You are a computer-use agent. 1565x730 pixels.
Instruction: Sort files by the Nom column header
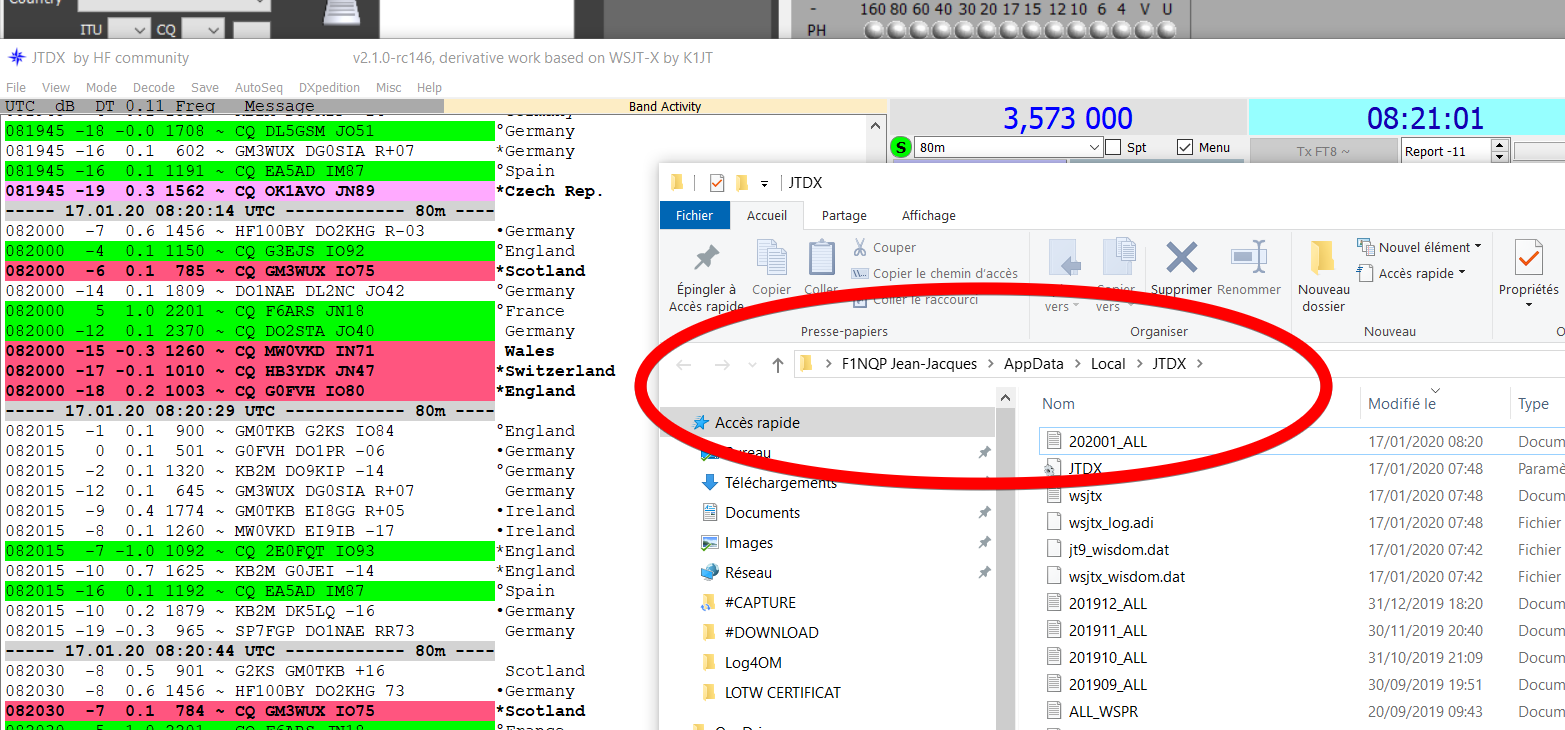click(1058, 404)
